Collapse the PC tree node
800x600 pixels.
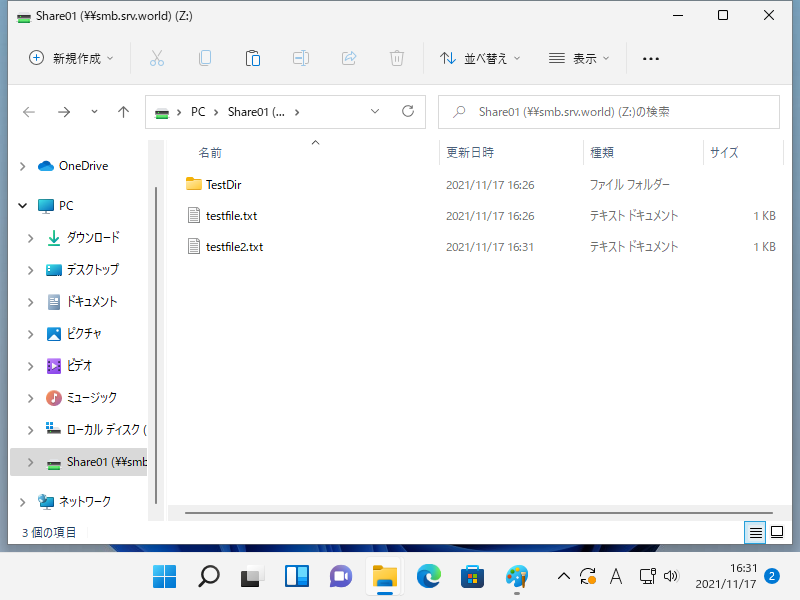(22, 206)
